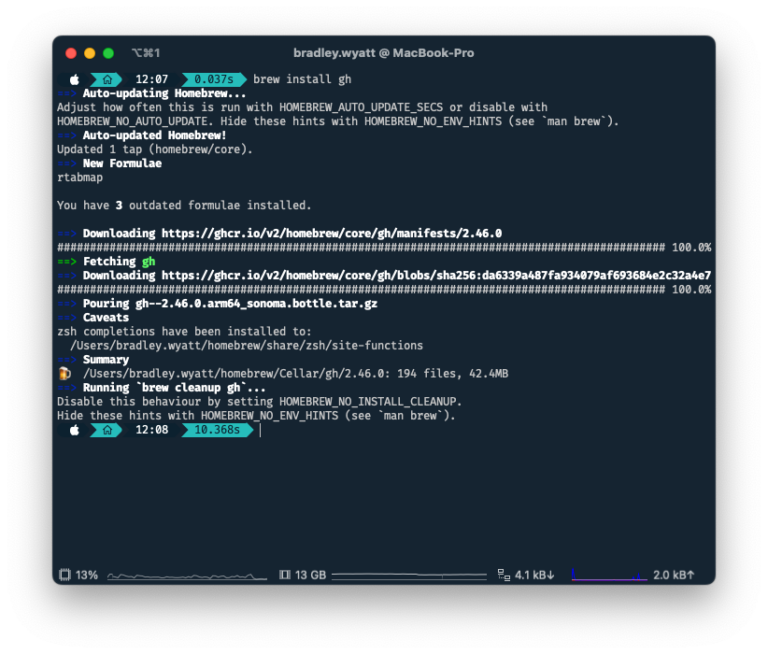Click the yellow minimize window button
Viewport: 768px width, 654px height.
[89, 53]
